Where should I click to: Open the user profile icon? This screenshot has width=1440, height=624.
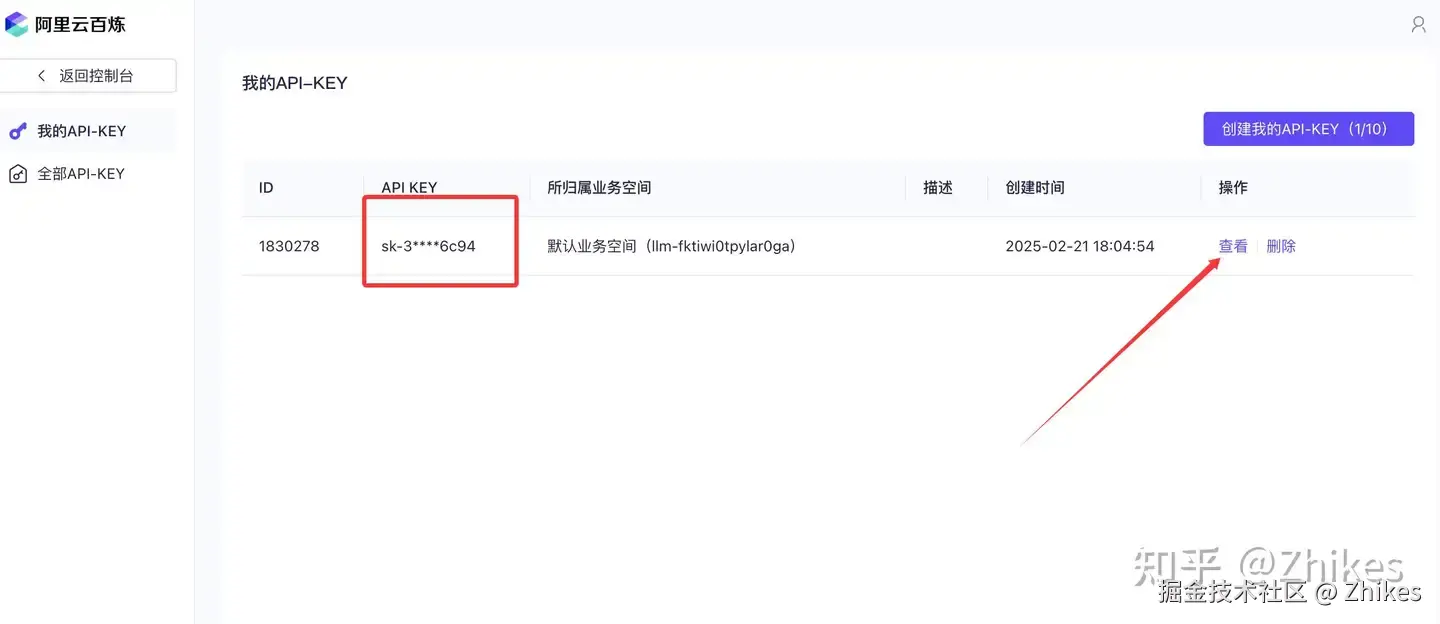pyautogui.click(x=1418, y=24)
